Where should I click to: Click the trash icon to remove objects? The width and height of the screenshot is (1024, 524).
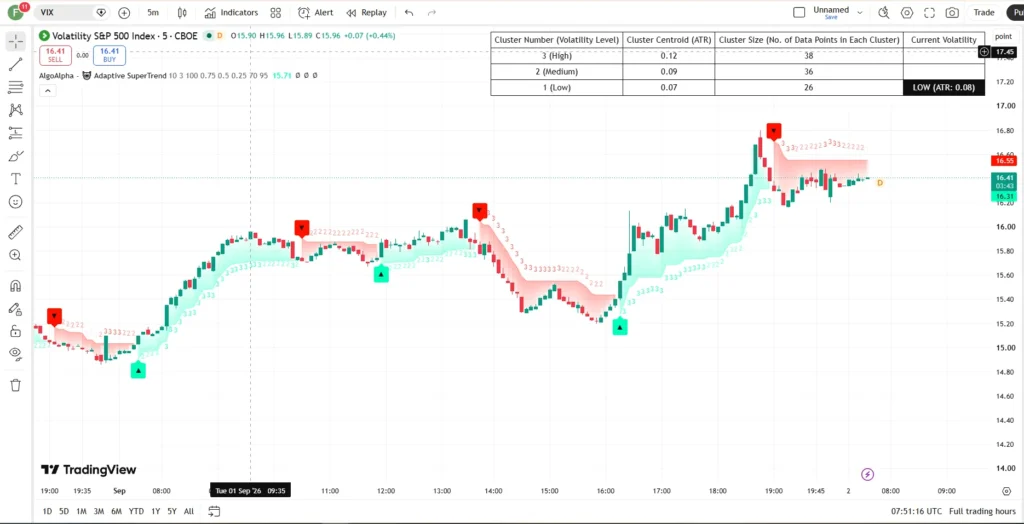(16, 385)
